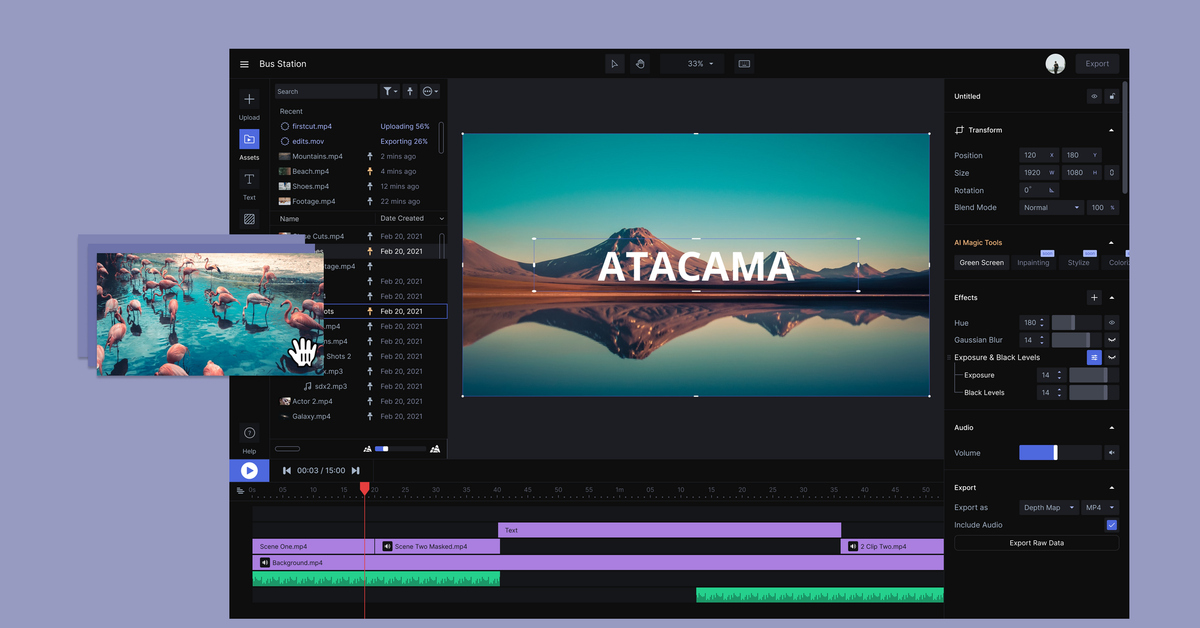Toggle the Include Audio checkbox
The width and height of the screenshot is (1200, 628).
click(1111, 525)
